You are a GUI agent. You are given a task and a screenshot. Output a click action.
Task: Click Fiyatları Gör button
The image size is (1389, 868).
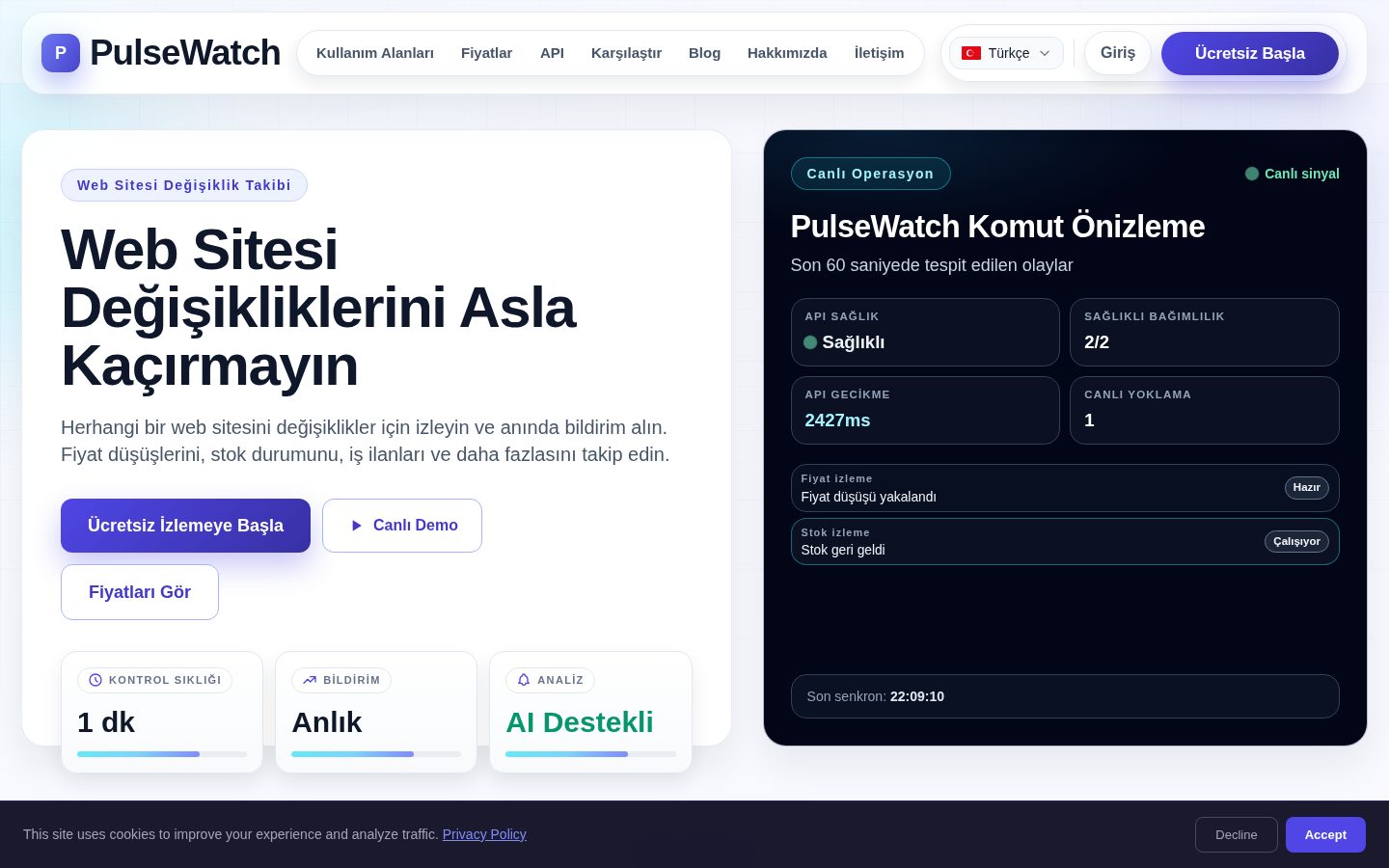(x=140, y=592)
